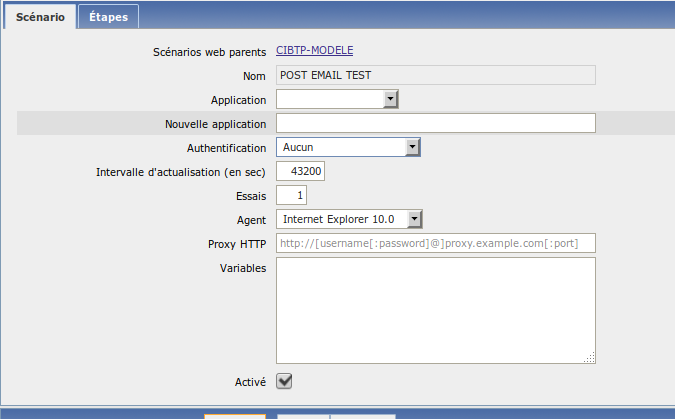Click the Variables text area resize handle
Screen dimensions: 675x419
(590, 357)
